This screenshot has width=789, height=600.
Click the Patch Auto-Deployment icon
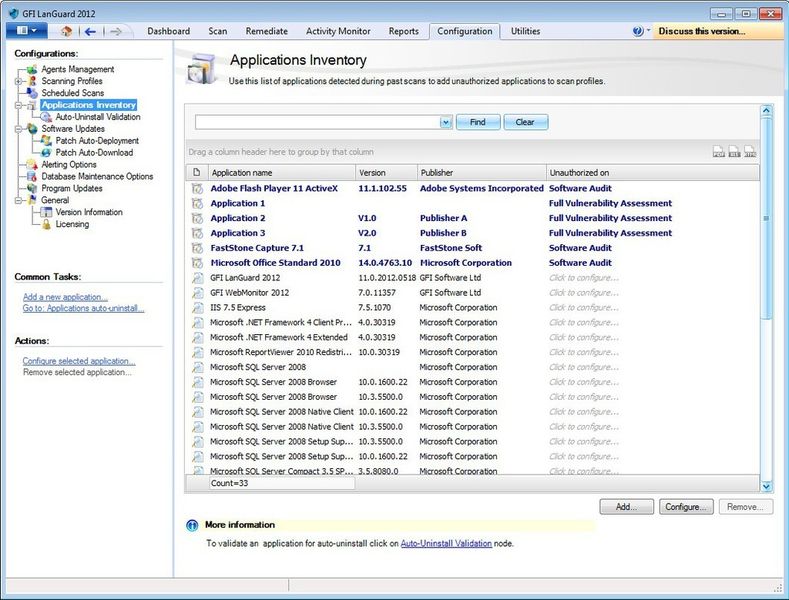[46, 140]
